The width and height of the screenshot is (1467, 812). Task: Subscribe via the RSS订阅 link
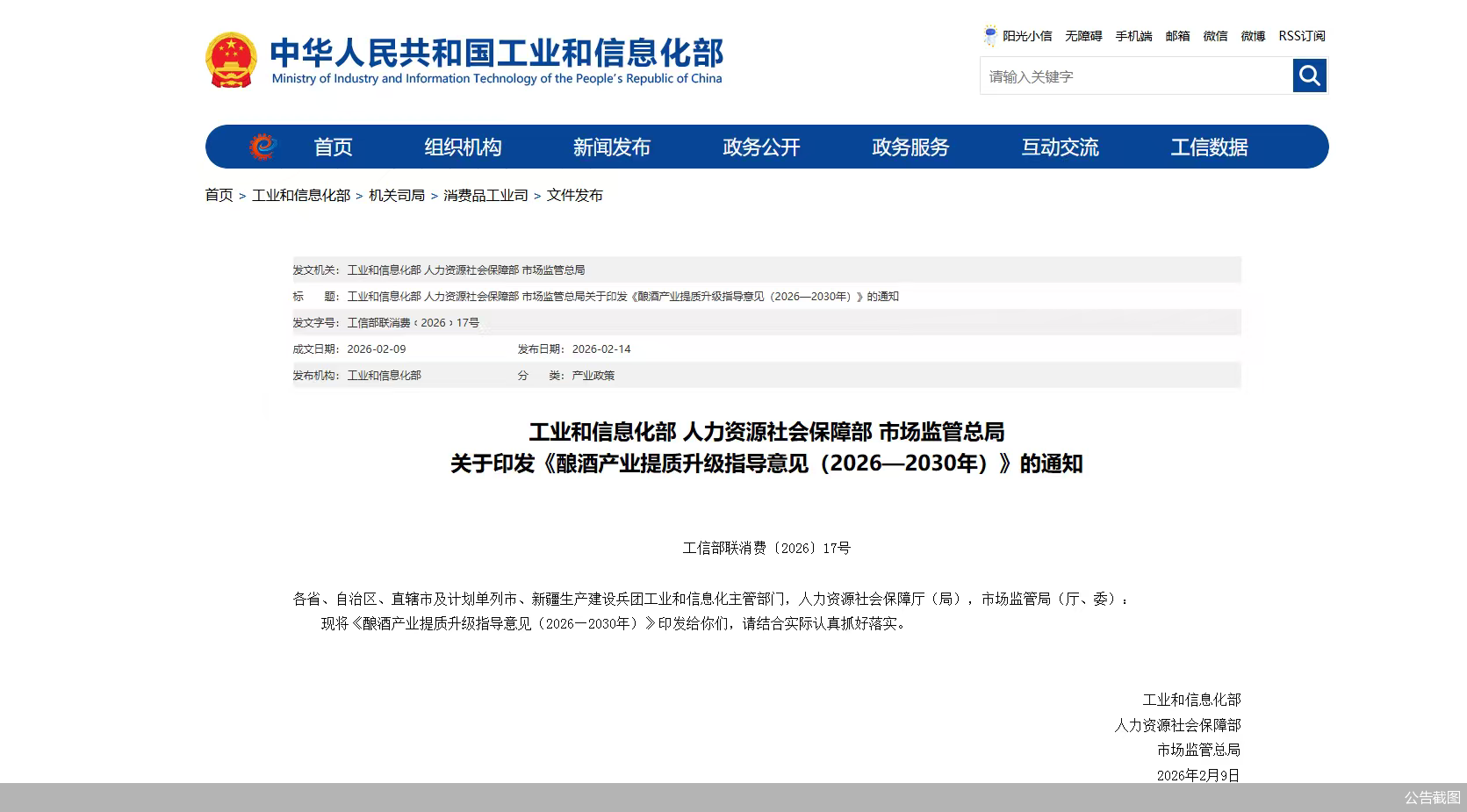click(x=1301, y=36)
